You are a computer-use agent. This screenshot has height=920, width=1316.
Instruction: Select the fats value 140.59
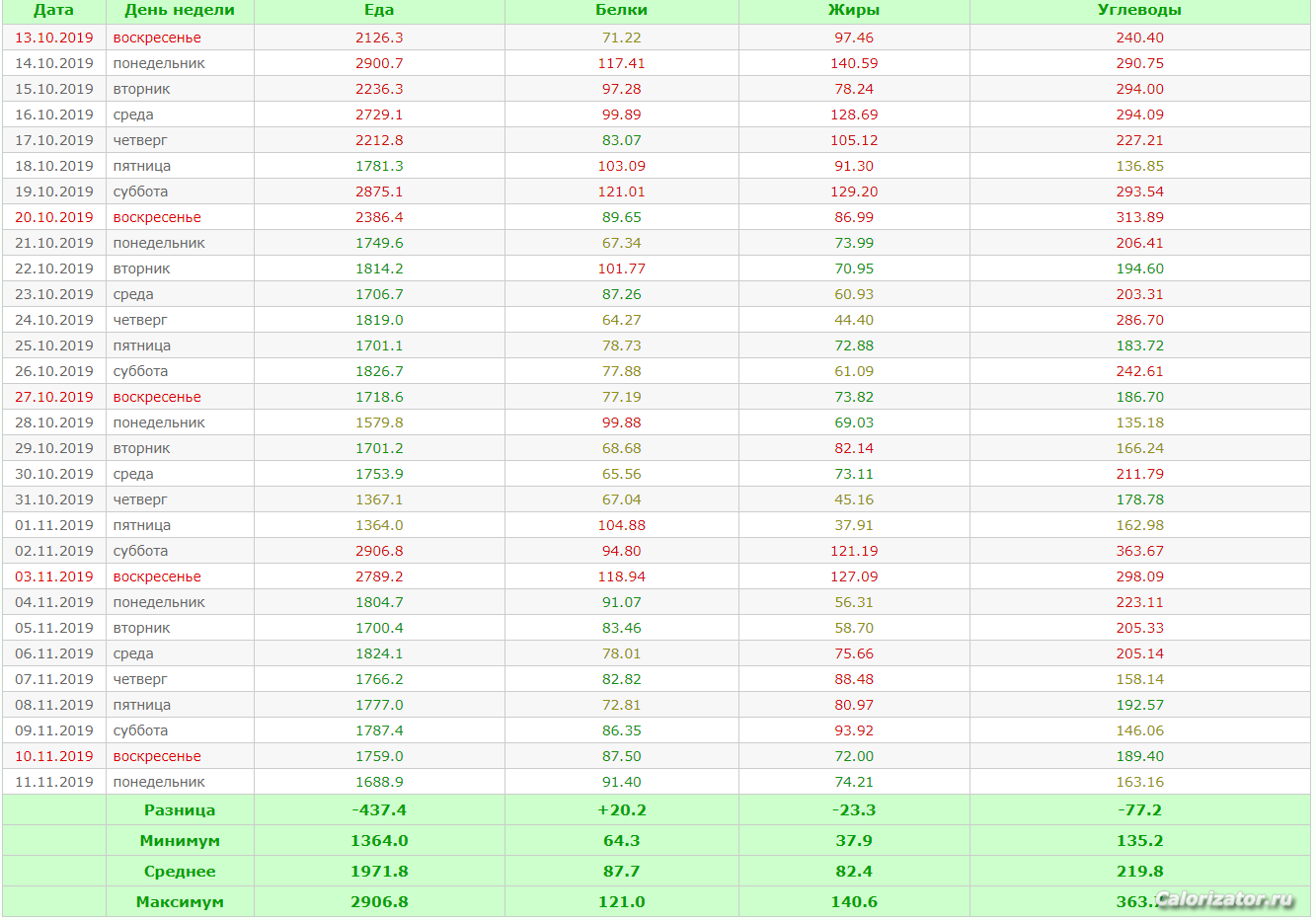(x=854, y=63)
